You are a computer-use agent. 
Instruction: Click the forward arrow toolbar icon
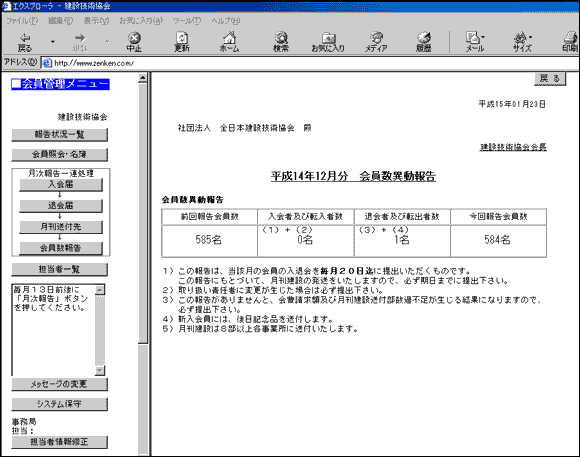(x=80, y=42)
